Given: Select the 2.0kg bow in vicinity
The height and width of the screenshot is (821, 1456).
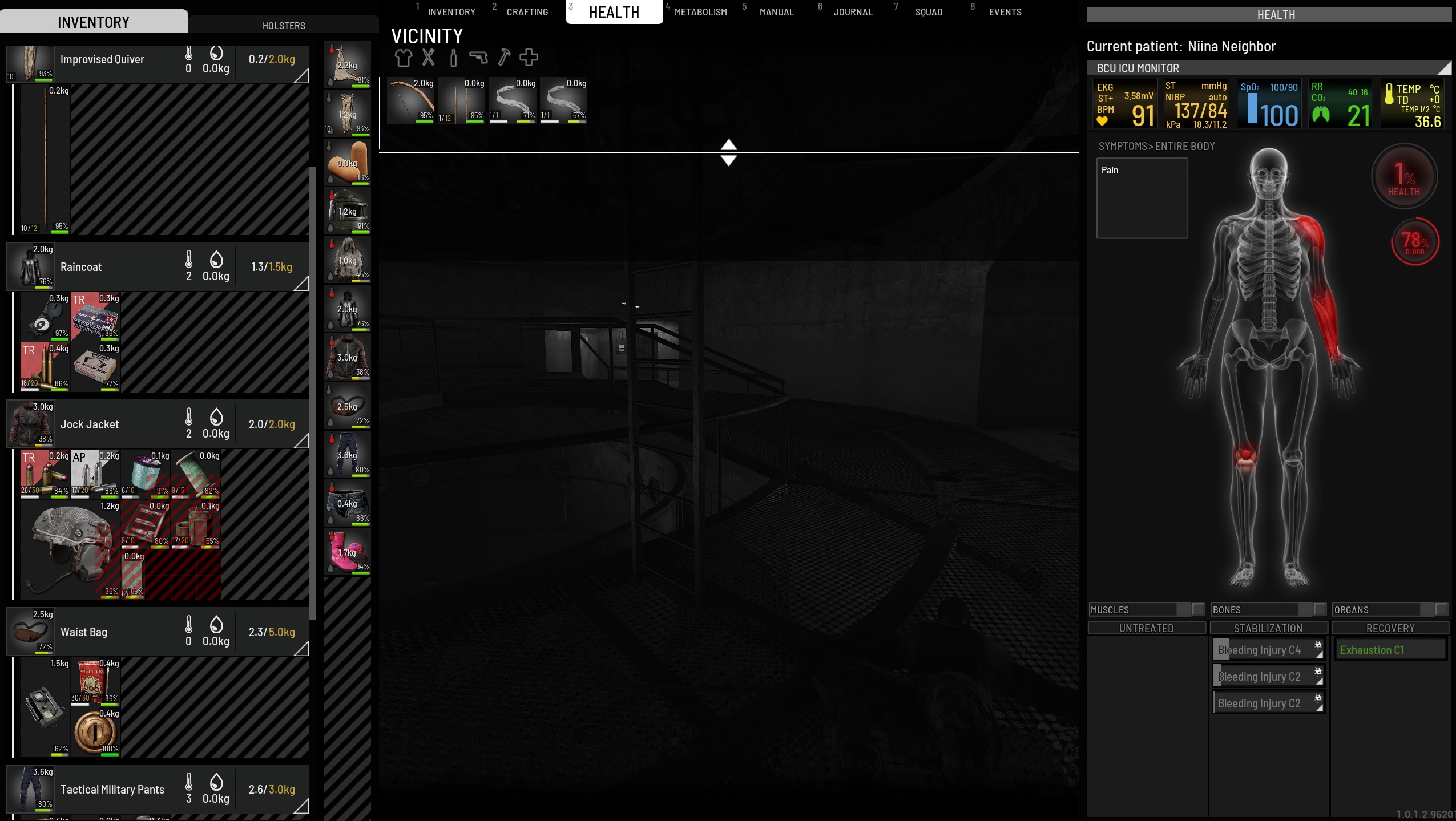Looking at the screenshot, I should (411, 100).
